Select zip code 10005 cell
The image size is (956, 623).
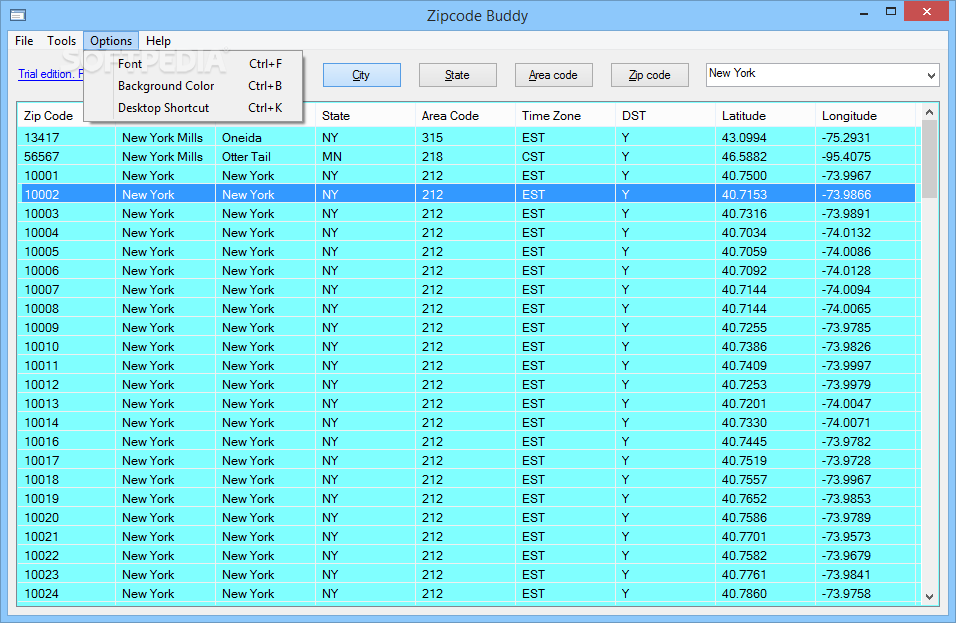point(68,252)
